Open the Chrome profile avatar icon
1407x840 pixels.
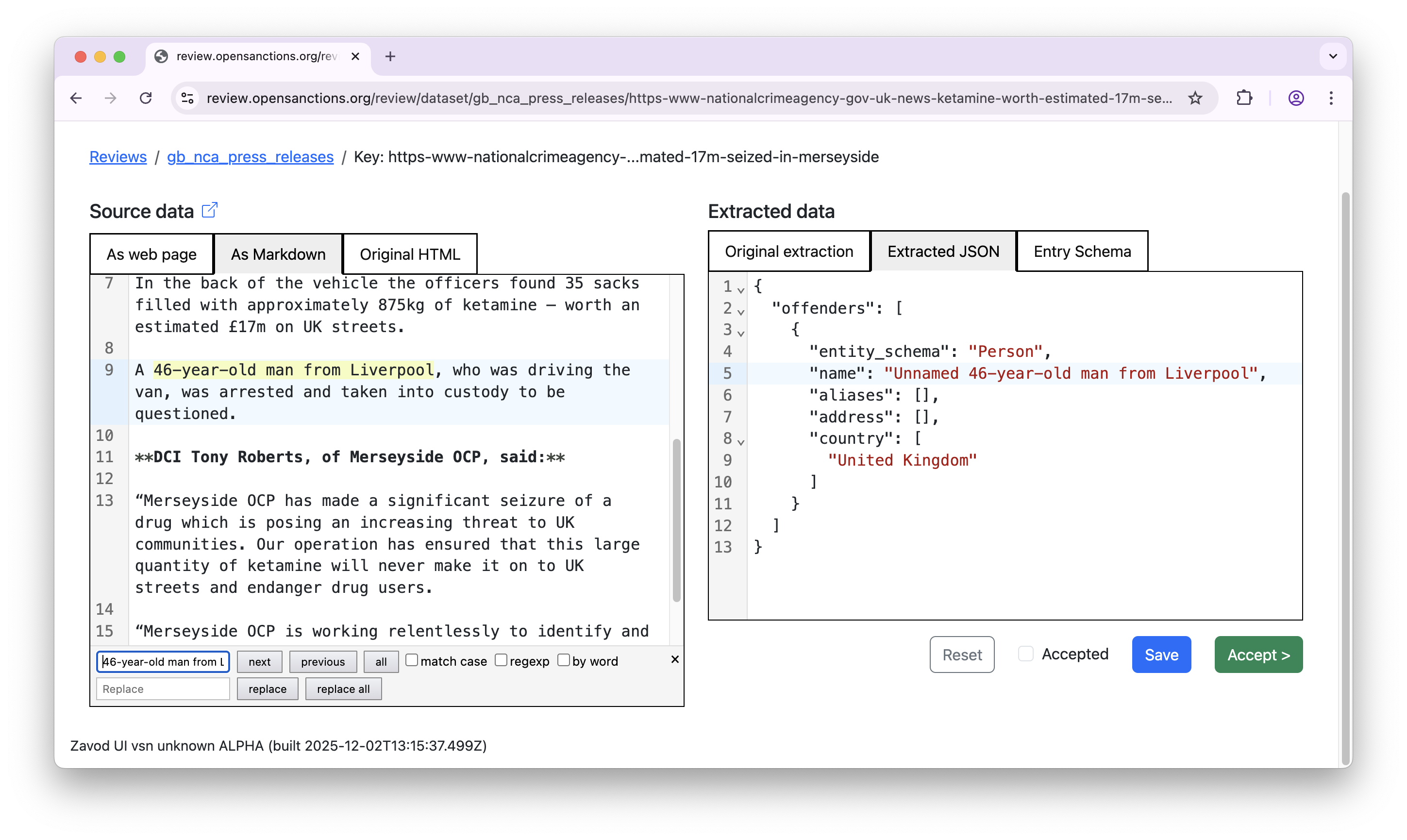point(1296,98)
